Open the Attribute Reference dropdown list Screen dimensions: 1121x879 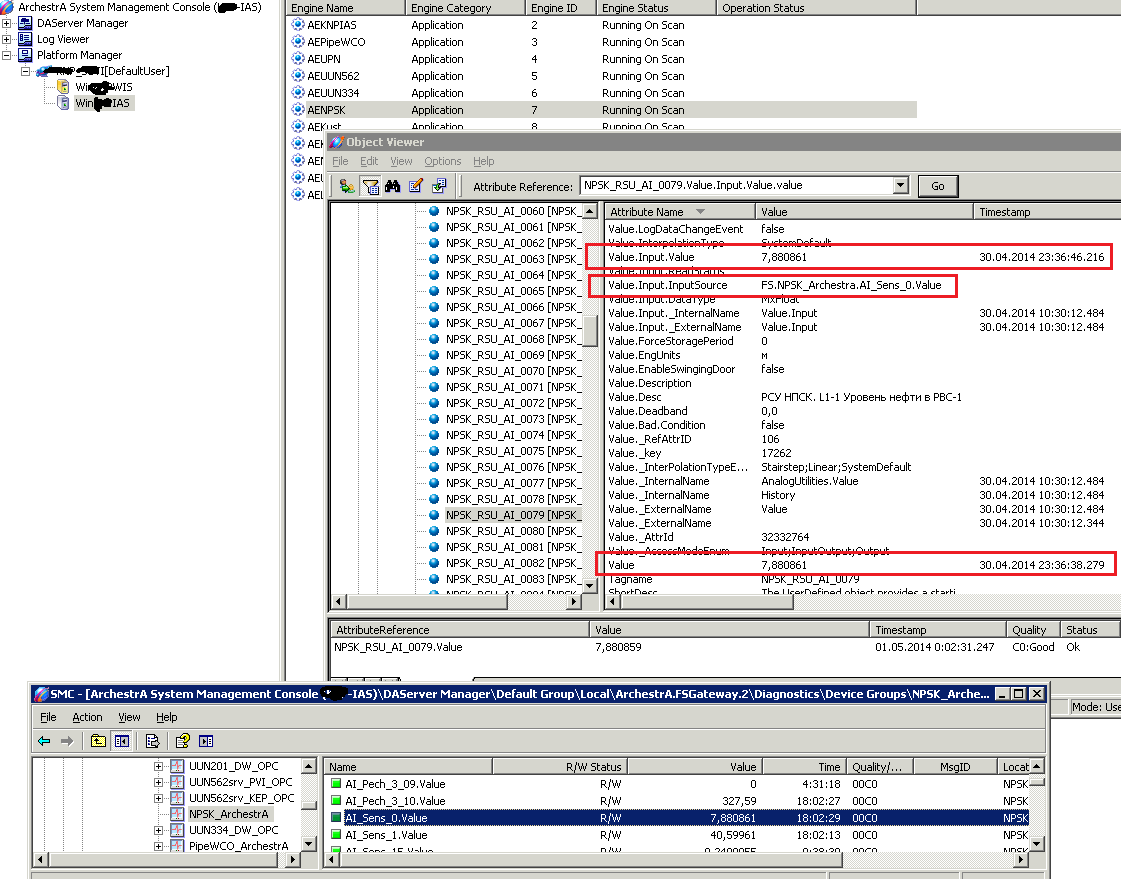[900, 185]
